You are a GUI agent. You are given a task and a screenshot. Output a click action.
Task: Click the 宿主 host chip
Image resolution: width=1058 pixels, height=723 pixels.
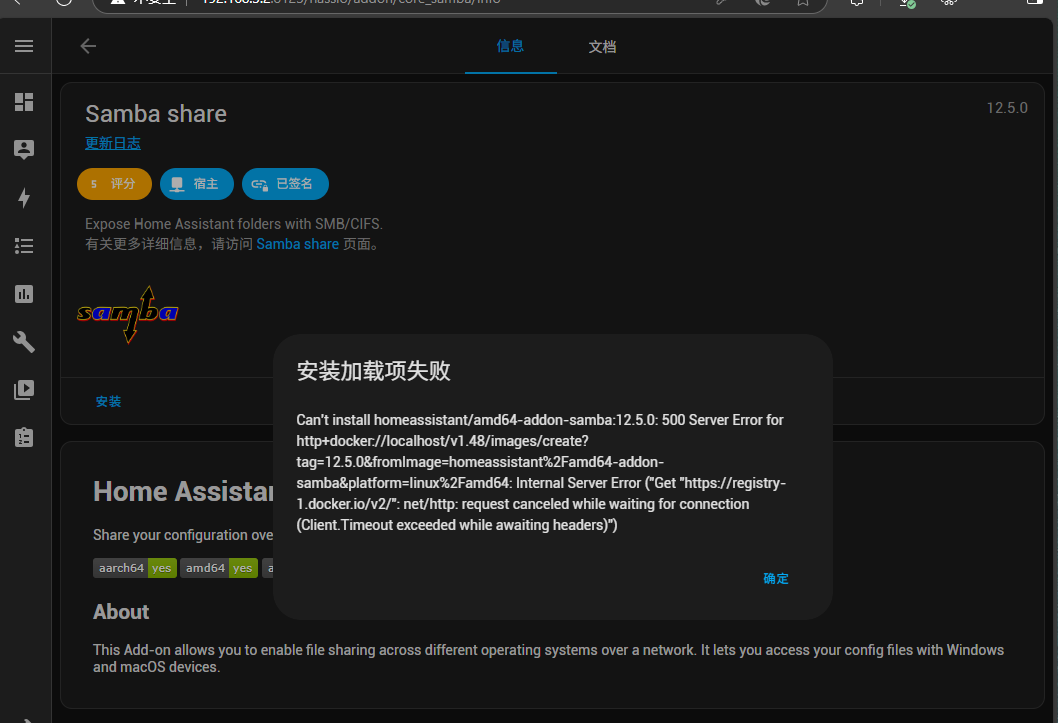click(x=197, y=184)
